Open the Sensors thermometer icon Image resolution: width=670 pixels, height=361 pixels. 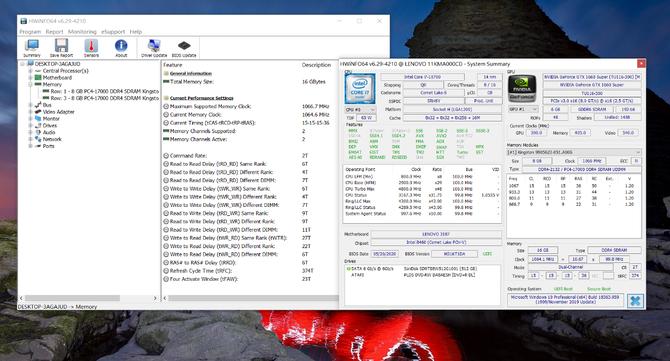[91, 48]
